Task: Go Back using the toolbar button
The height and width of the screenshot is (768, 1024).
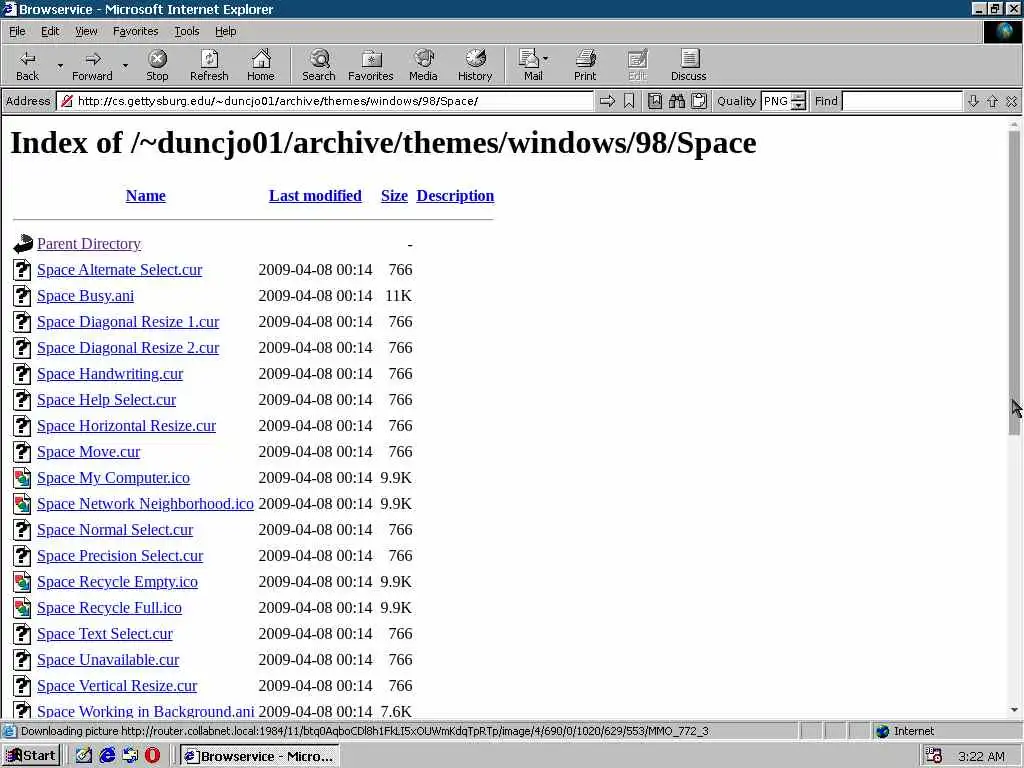Action: 27,65
